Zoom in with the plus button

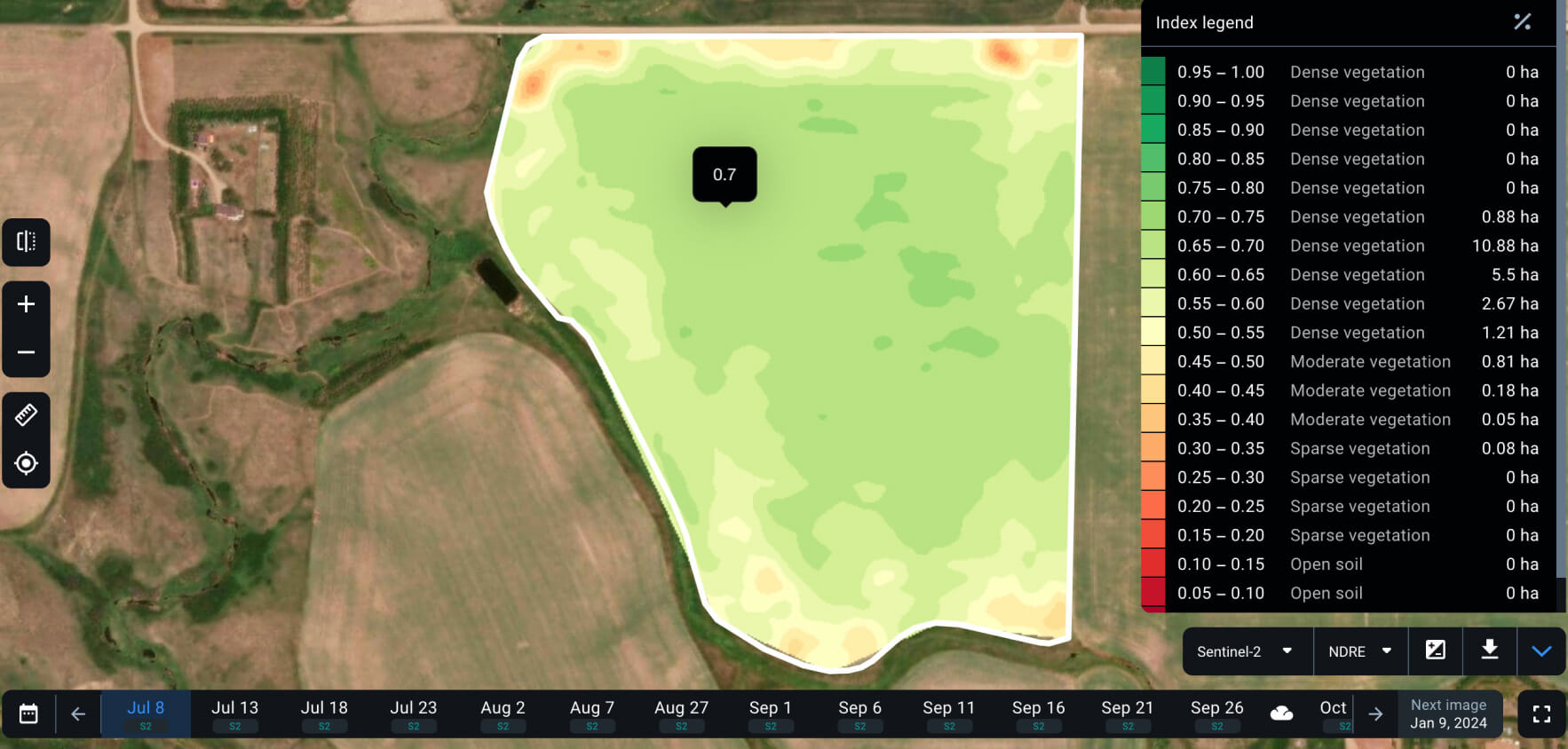(x=26, y=304)
